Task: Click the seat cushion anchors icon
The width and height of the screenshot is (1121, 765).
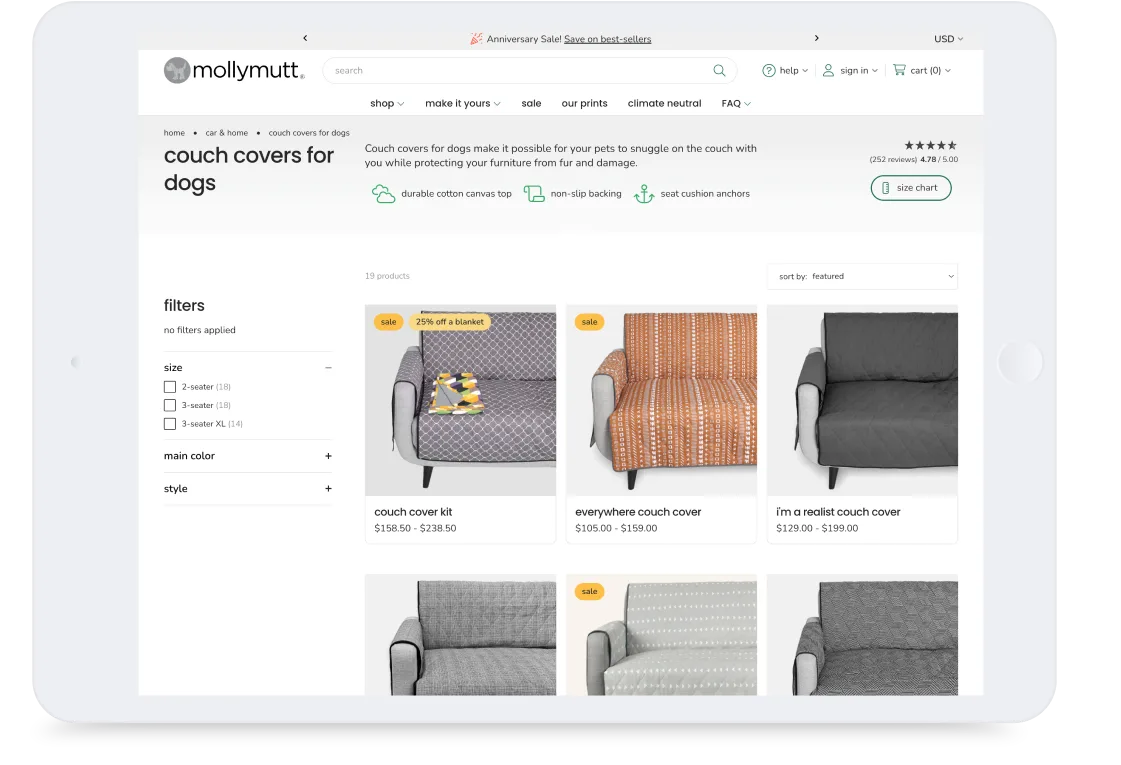Action: click(643, 194)
